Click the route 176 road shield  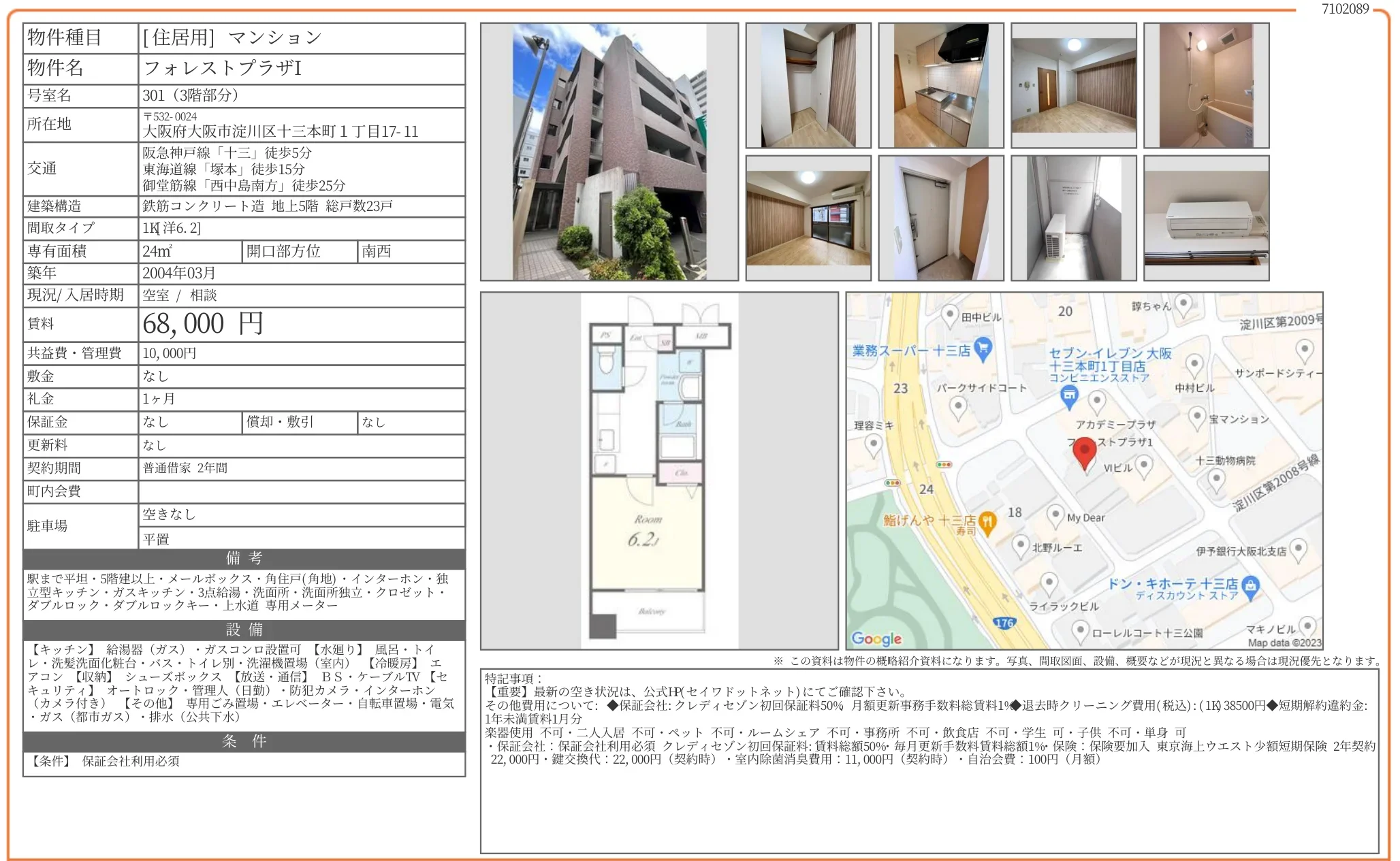[x=1004, y=622]
